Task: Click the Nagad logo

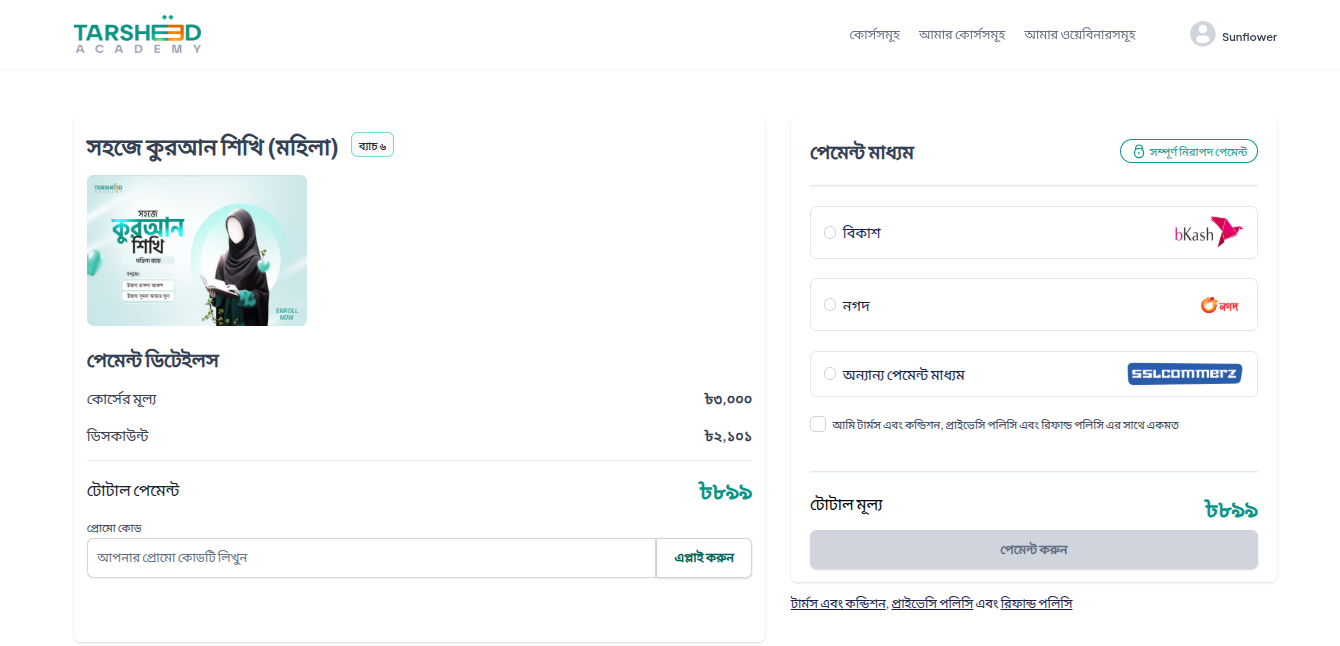Action: point(1219,305)
